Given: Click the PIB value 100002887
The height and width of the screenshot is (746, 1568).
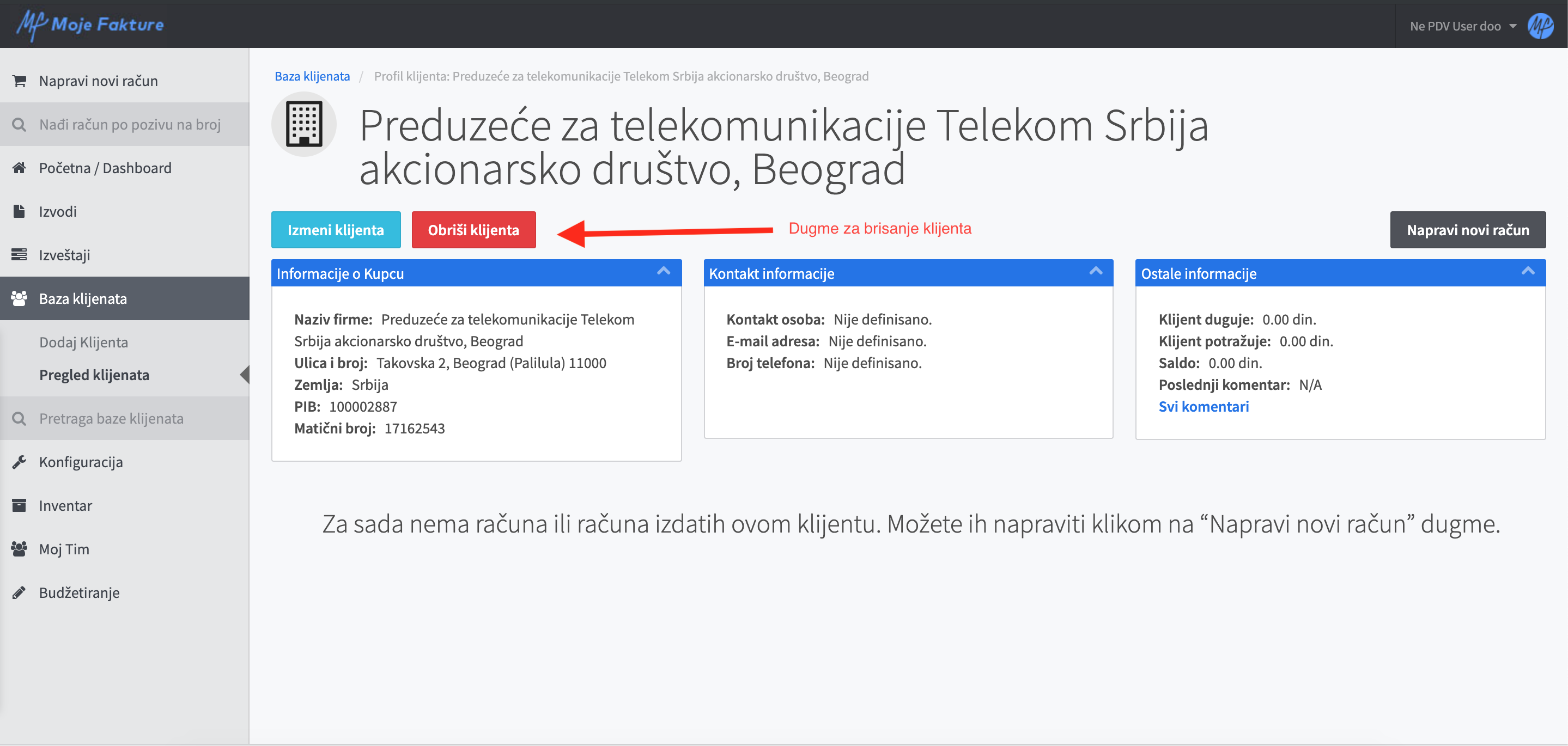Looking at the screenshot, I should tap(363, 406).
